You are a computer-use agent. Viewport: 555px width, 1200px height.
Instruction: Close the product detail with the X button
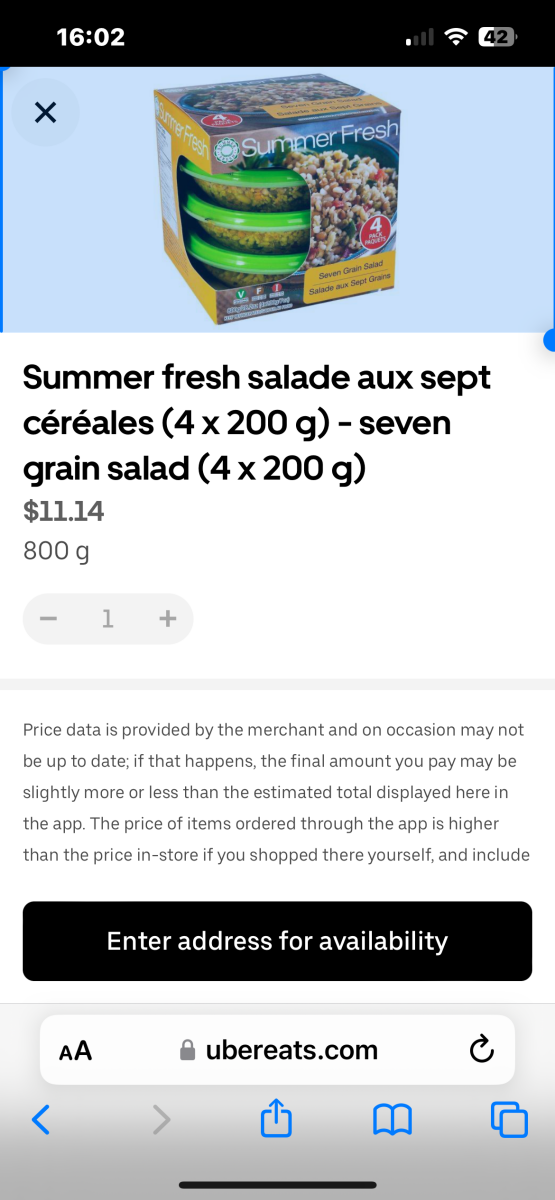click(x=45, y=112)
